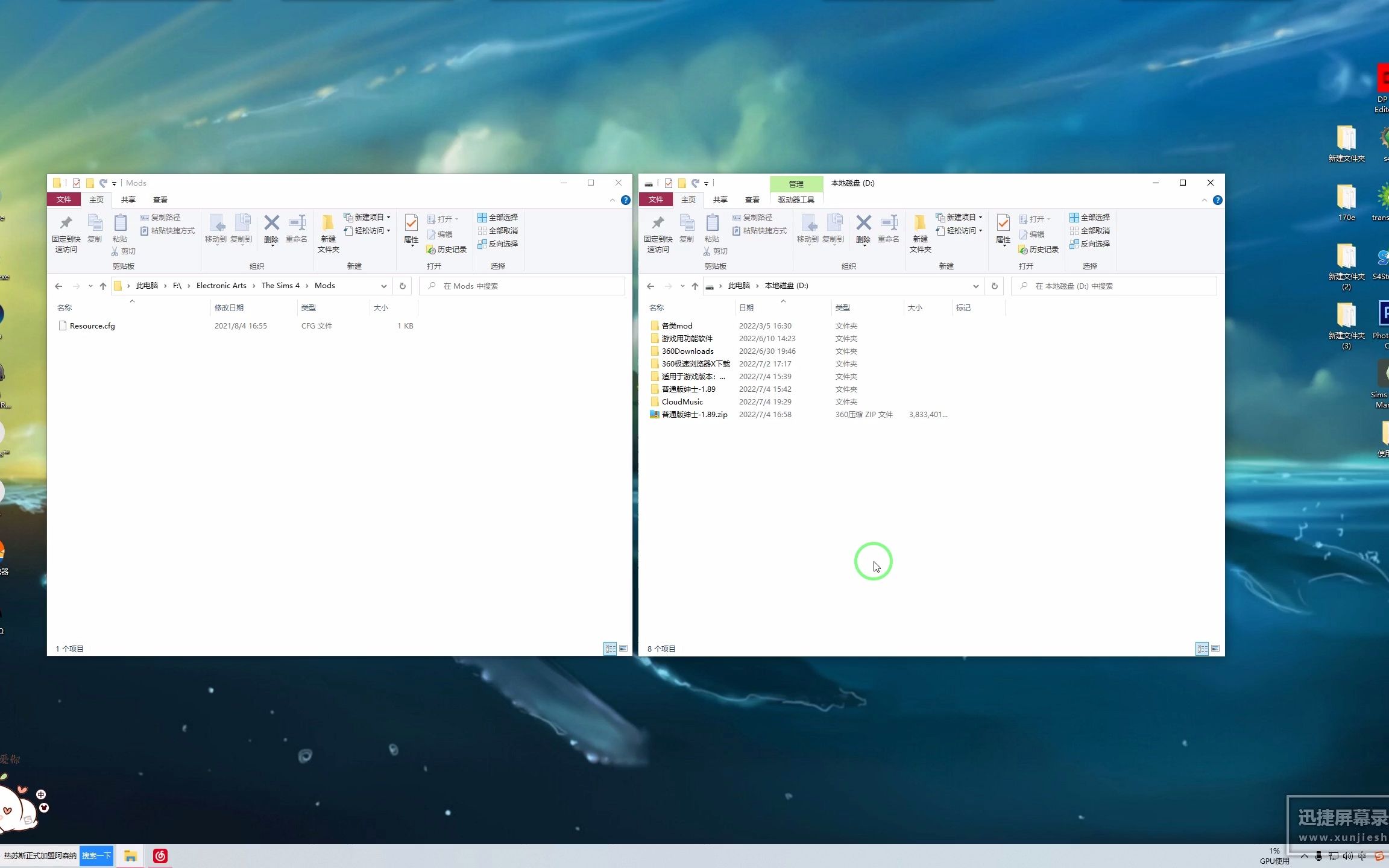Click History button in D: window ribbon
The image size is (1389, 868).
tap(1039, 250)
